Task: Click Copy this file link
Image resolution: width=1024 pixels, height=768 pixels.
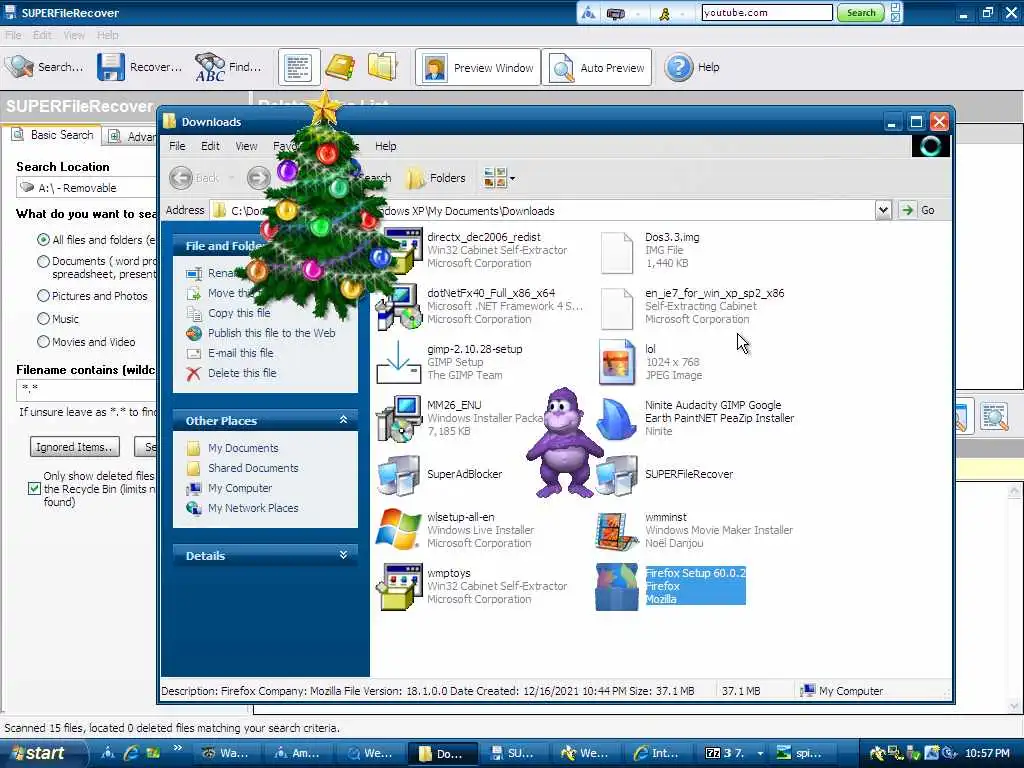Action: [x=238, y=313]
